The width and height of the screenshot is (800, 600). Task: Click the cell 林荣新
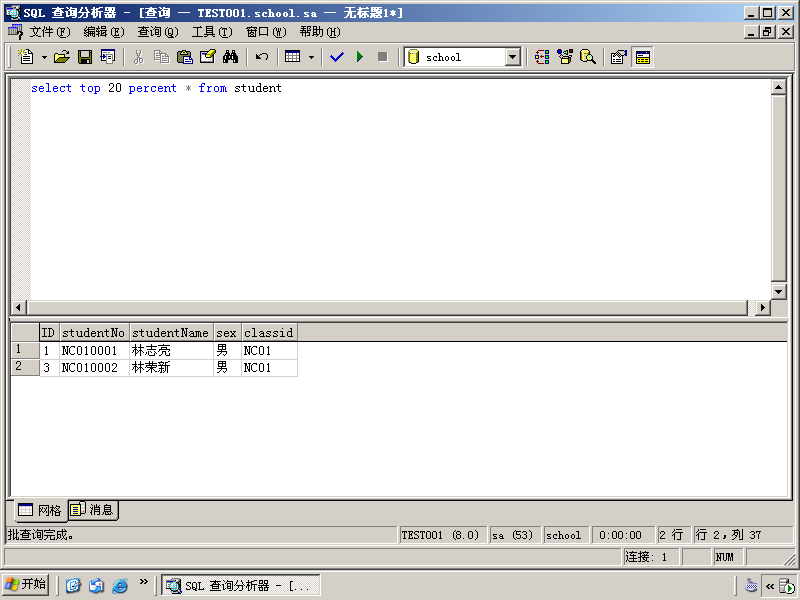[x=171, y=368]
